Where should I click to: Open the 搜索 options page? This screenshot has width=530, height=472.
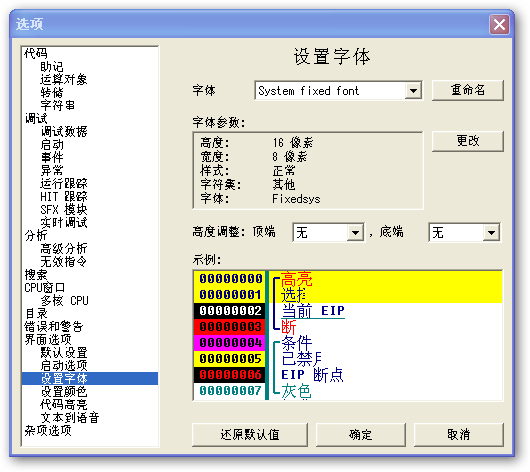click(36, 275)
